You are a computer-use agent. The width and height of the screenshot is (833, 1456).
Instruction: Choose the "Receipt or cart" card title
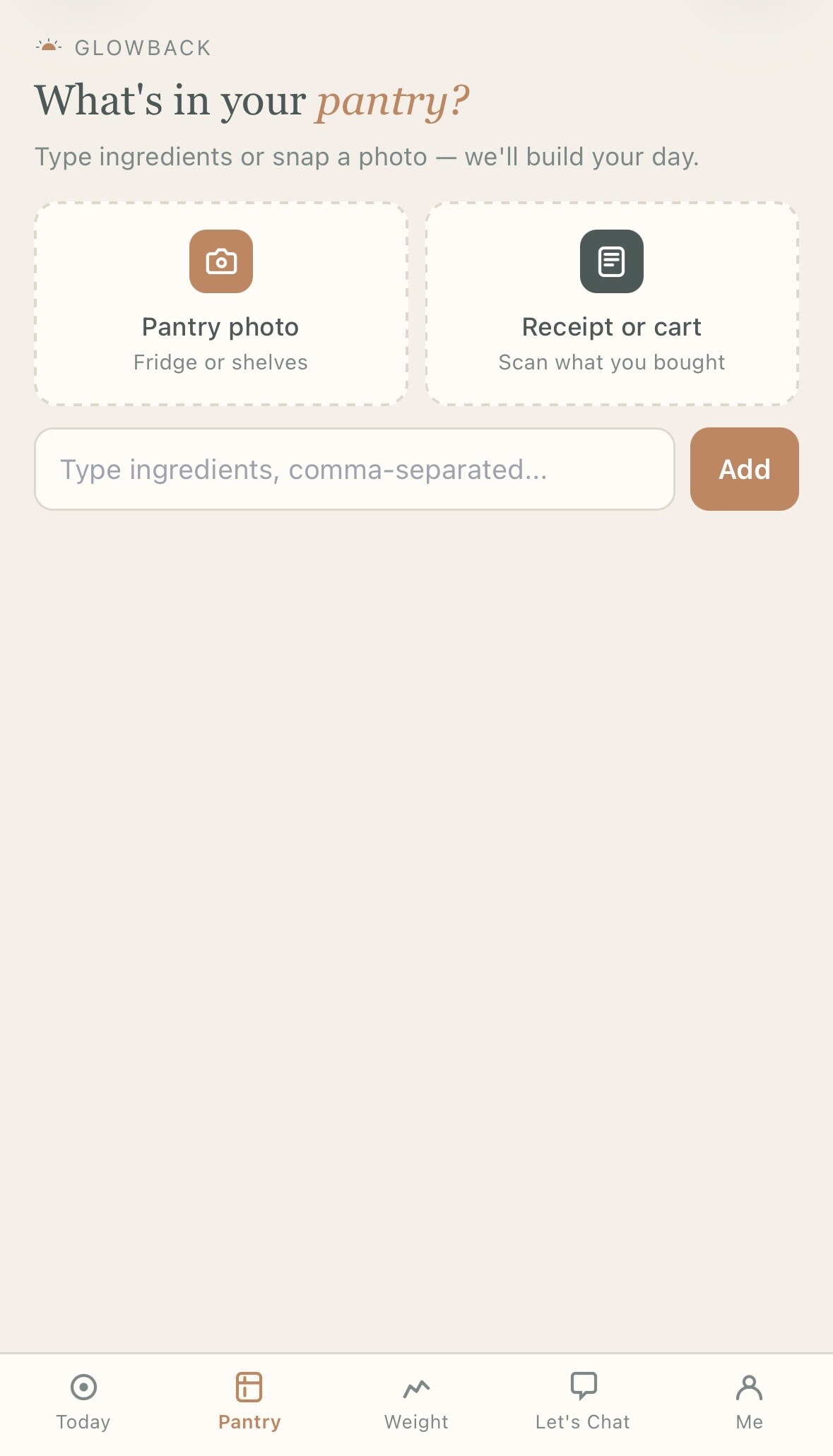coord(611,327)
